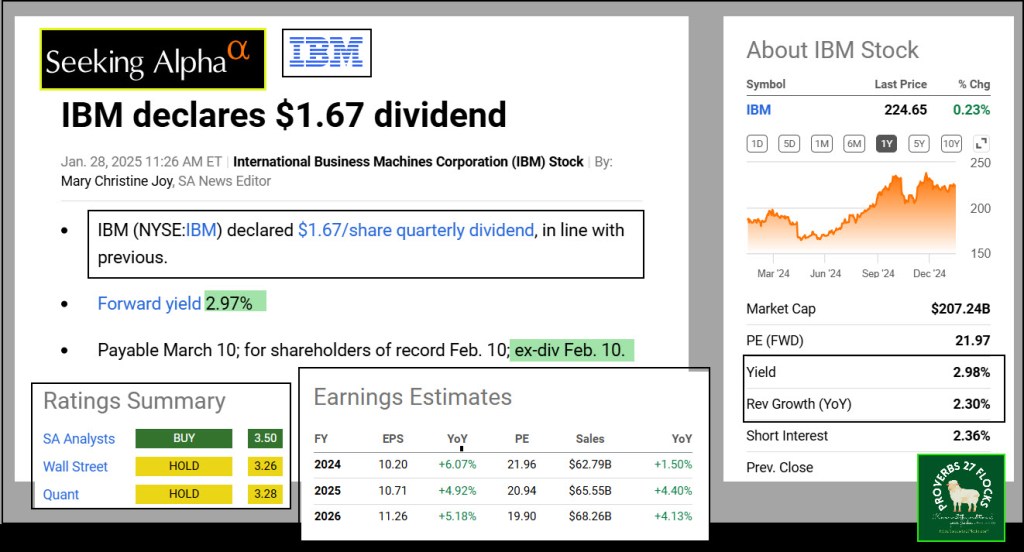This screenshot has width=1024, height=552.
Task: Click the expand chart icon
Action: pyautogui.click(x=981, y=144)
